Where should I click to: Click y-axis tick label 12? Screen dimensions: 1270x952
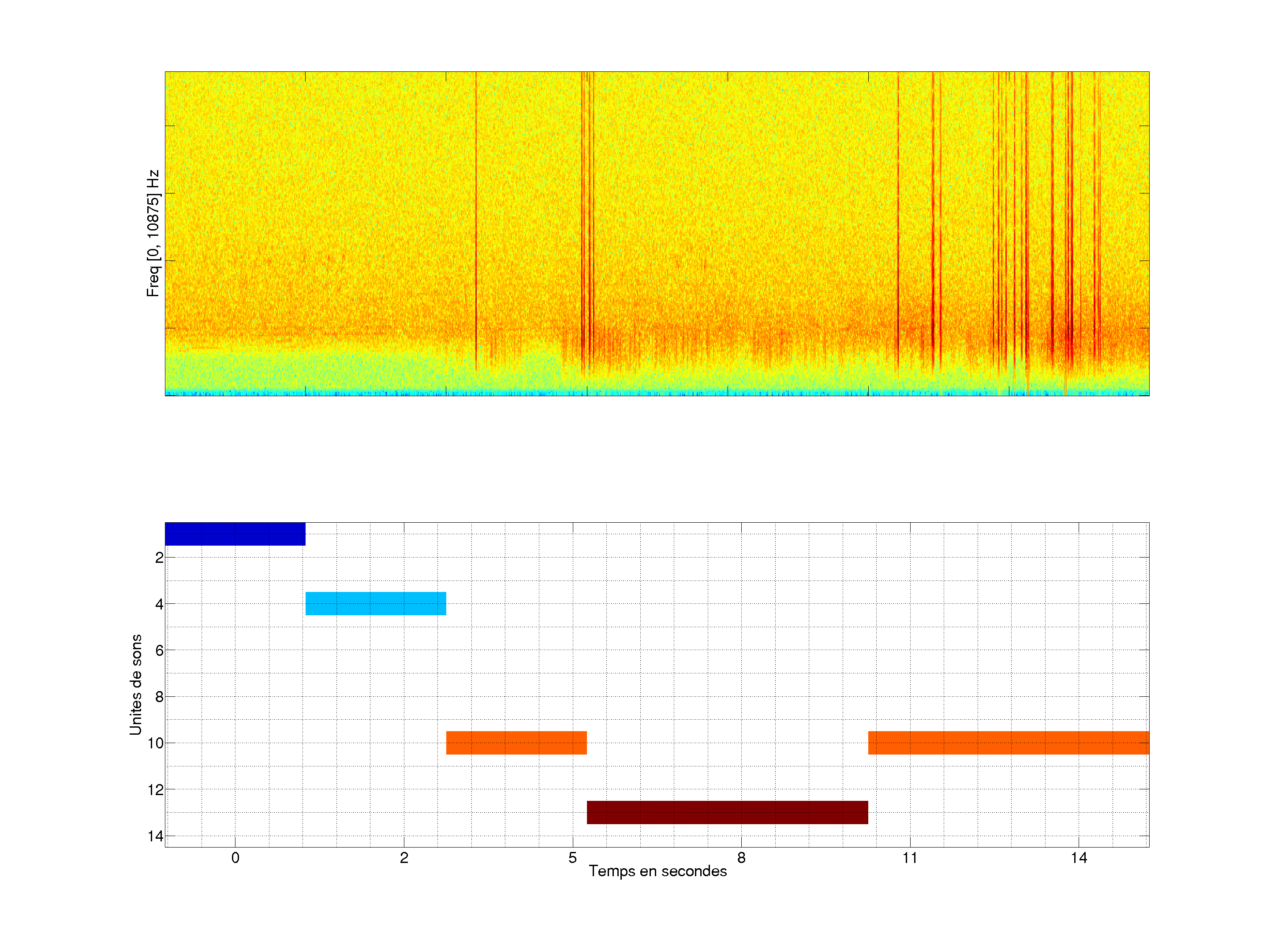pos(156,790)
